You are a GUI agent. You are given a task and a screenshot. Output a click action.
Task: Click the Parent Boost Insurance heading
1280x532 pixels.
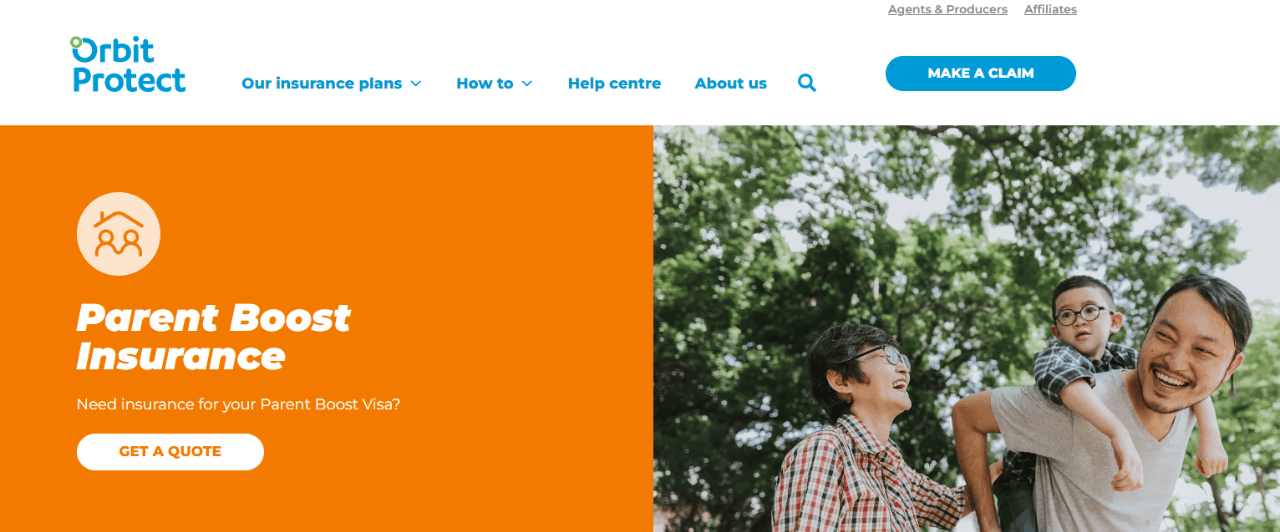[214, 336]
